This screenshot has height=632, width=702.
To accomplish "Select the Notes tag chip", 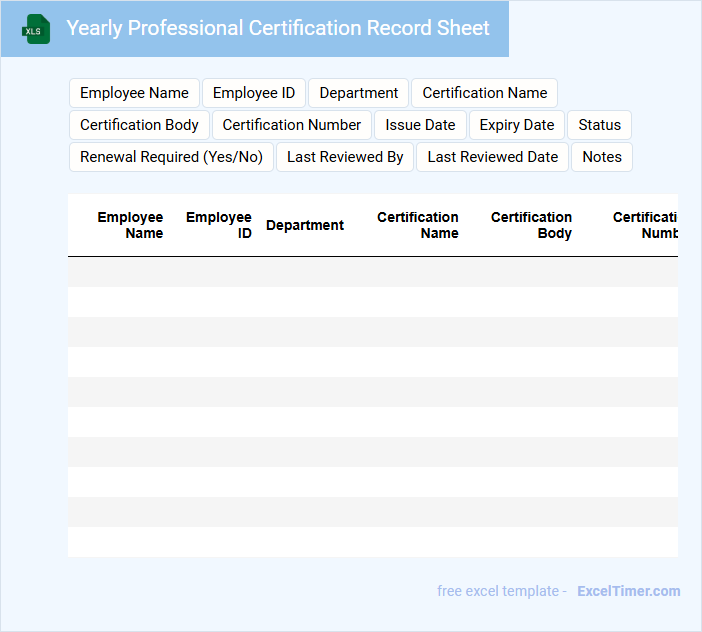I will click(601, 157).
